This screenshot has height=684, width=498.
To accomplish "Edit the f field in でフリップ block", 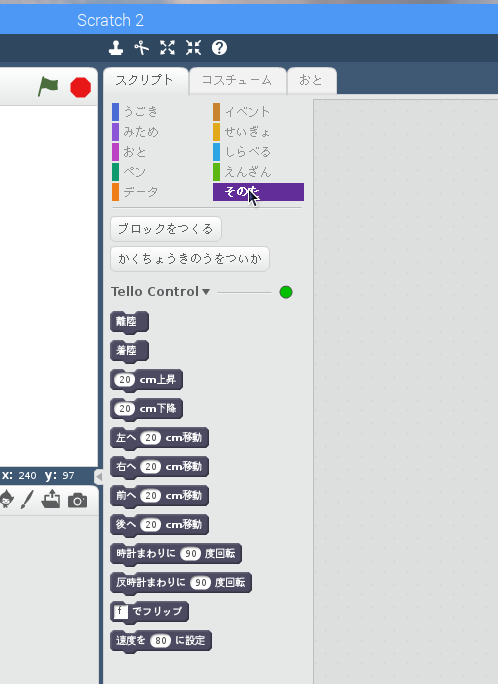I will 121,611.
